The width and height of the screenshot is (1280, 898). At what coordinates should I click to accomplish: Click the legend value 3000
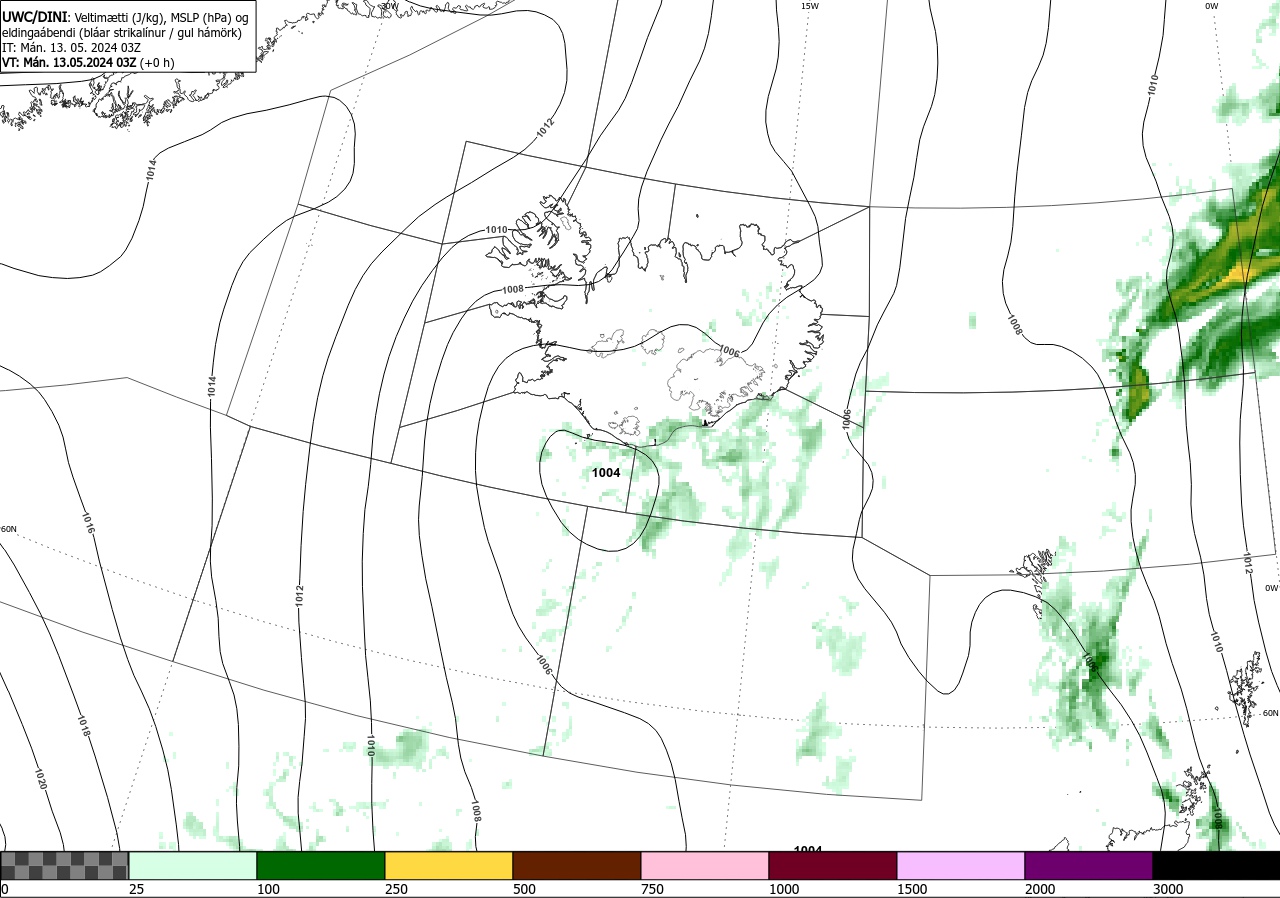click(x=1168, y=889)
